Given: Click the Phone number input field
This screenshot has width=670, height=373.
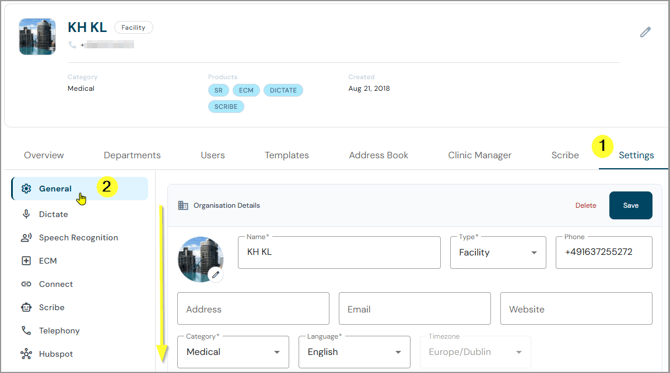Looking at the screenshot, I should [x=604, y=253].
